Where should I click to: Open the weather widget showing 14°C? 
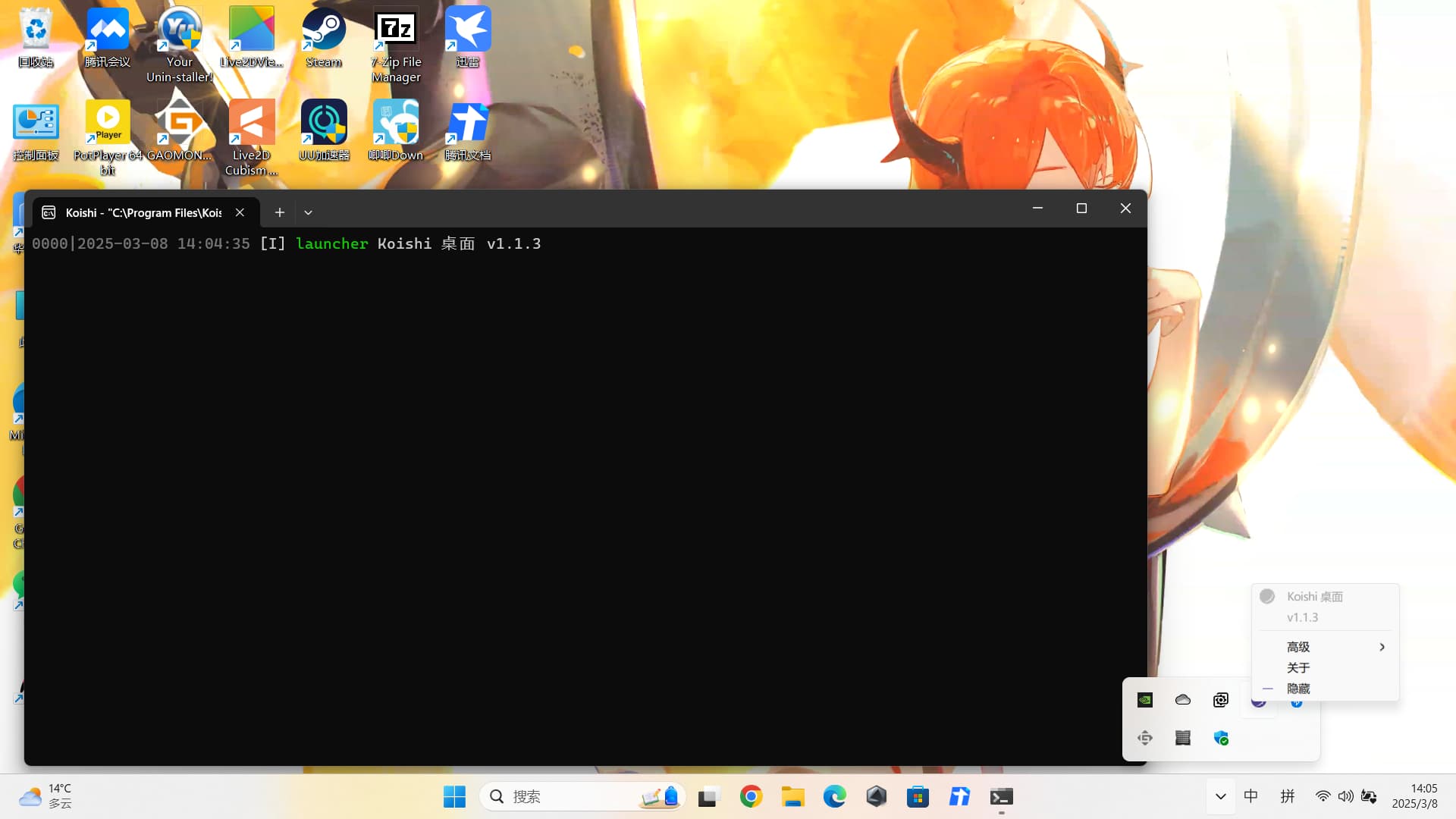45,796
